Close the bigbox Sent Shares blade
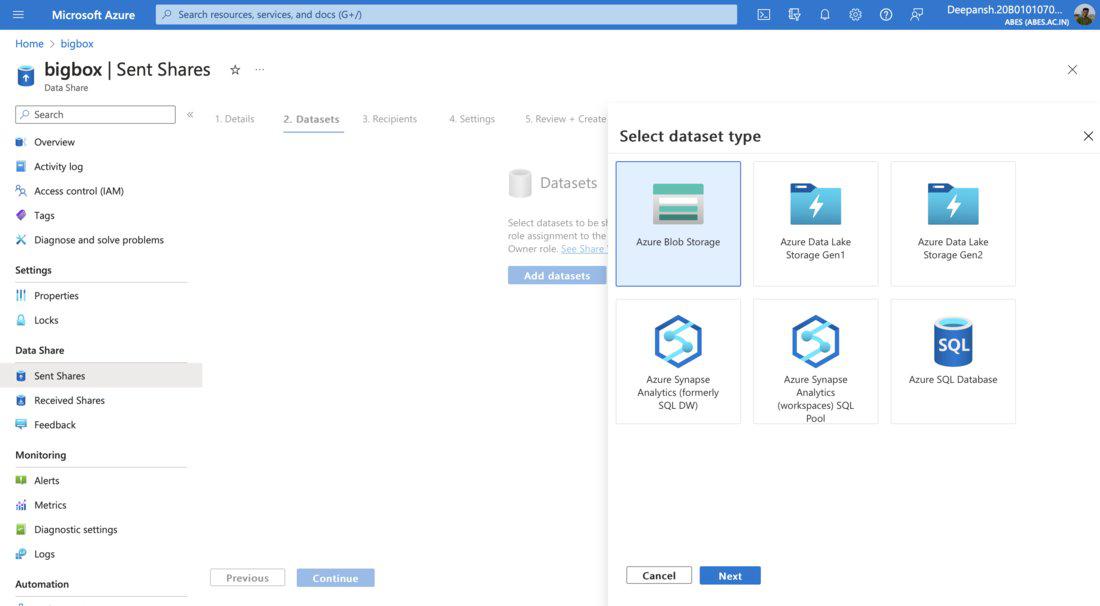Screen dimensions: 1100x606 (1072, 69)
